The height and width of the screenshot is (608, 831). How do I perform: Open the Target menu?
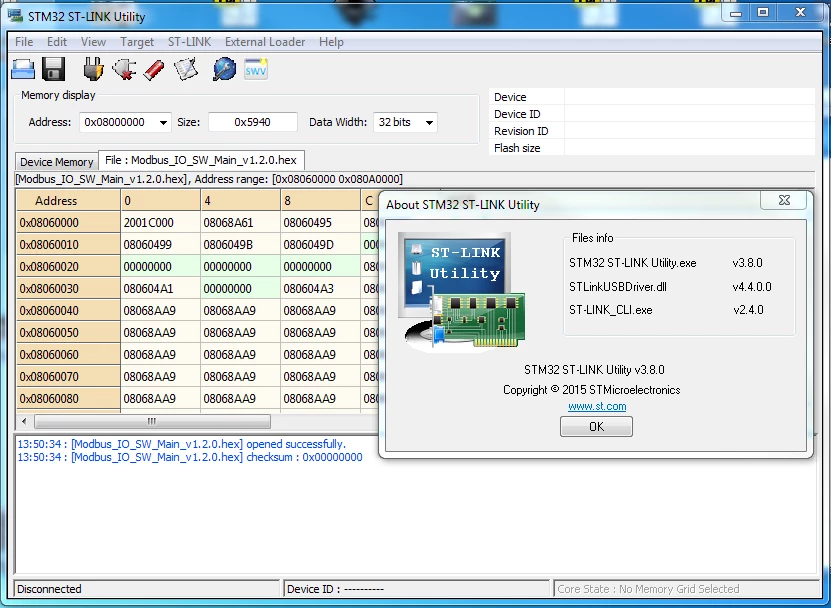(x=136, y=42)
